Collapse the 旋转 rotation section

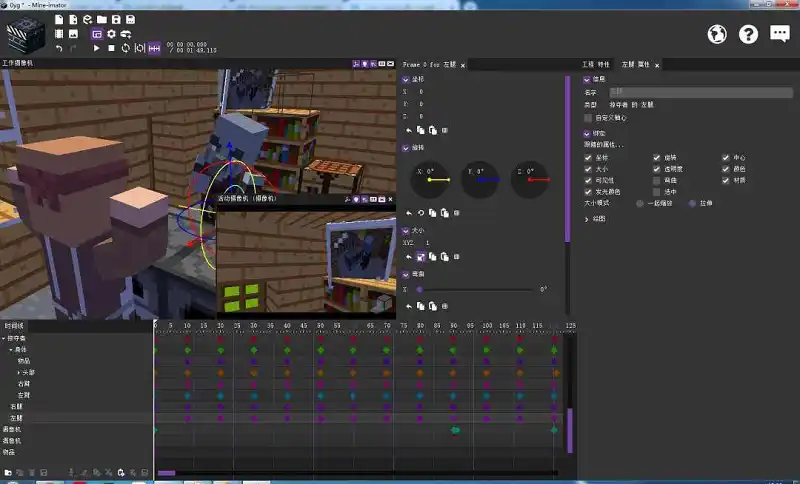[x=406, y=148]
